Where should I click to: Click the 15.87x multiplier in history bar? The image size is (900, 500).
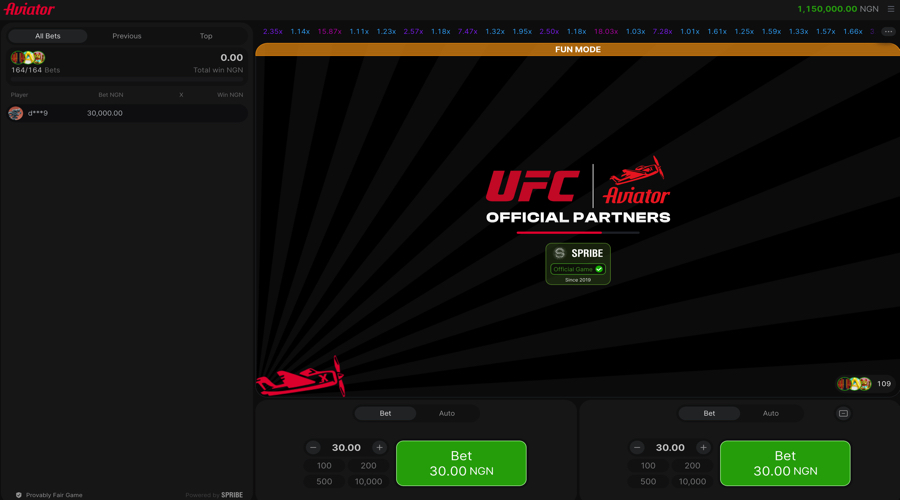tap(329, 32)
